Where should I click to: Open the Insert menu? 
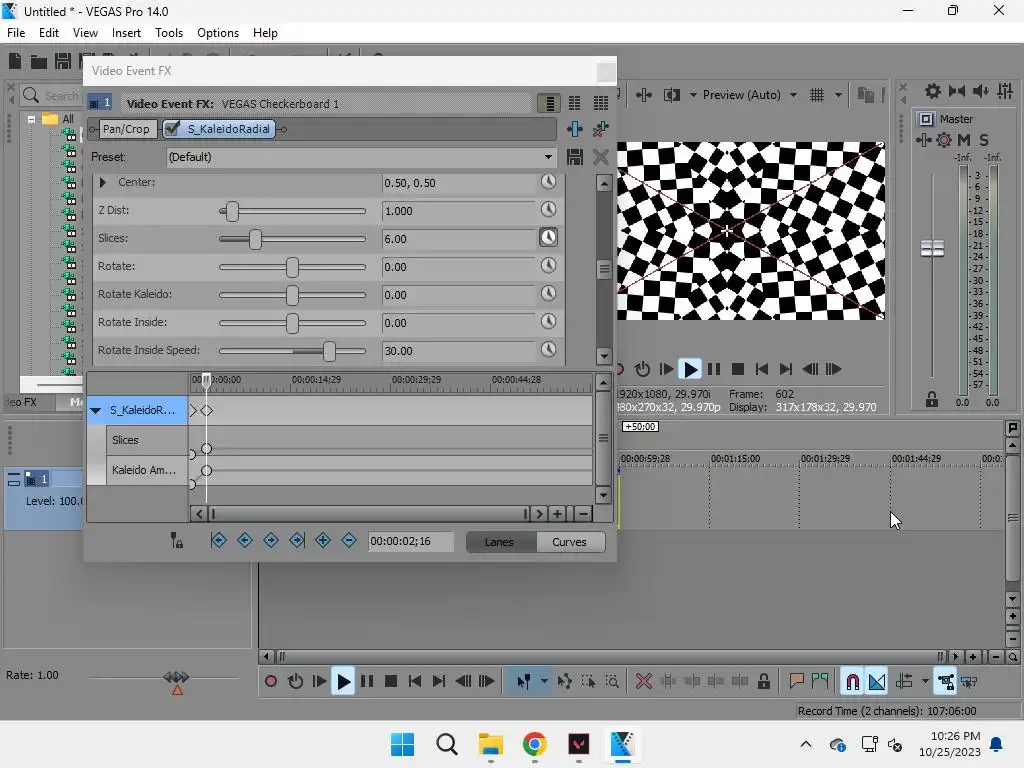point(126,33)
